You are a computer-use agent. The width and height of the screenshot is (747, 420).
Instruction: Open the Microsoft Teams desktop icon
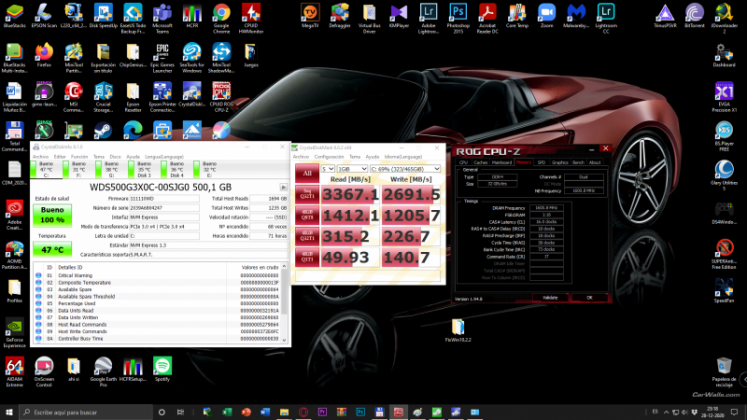pos(162,13)
